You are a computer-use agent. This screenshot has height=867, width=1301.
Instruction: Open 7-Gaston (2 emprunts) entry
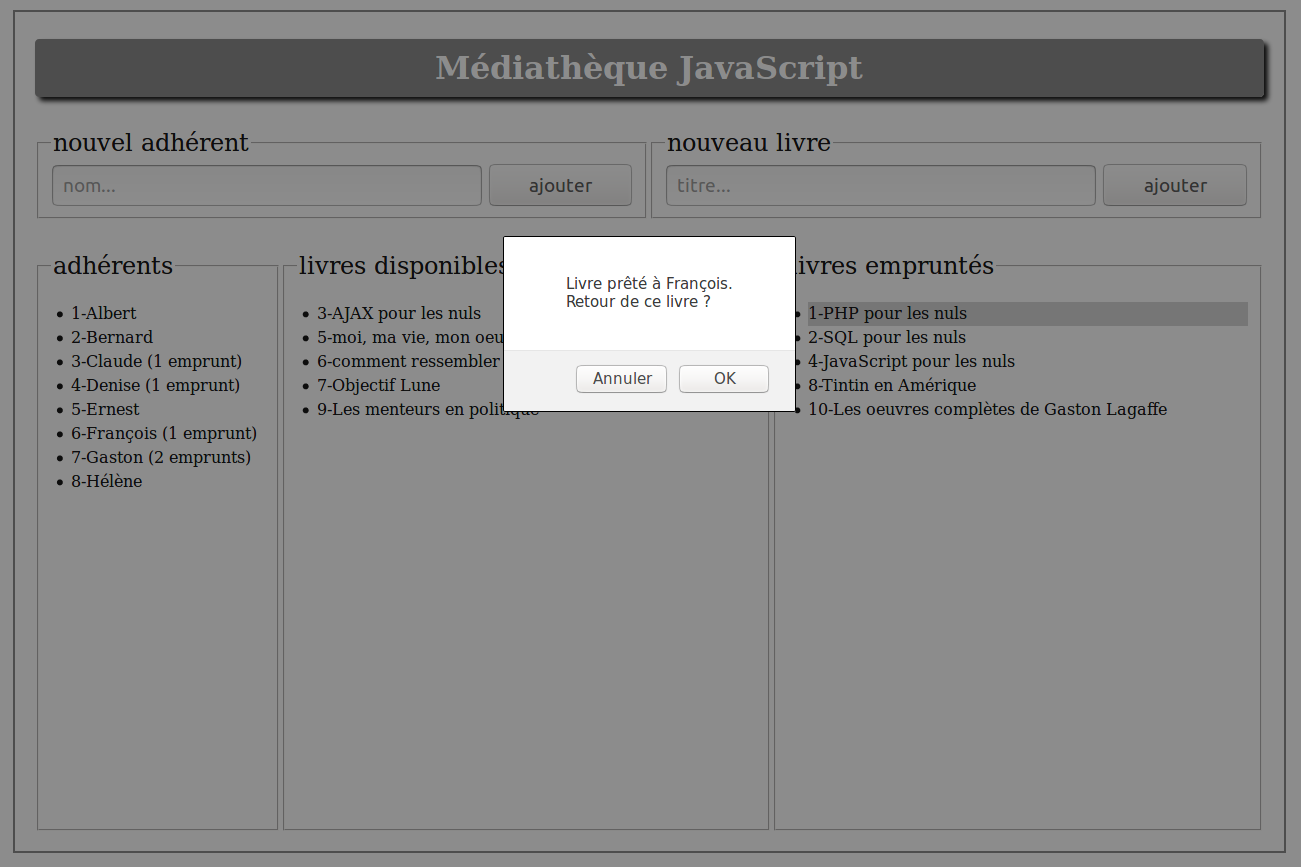161,458
